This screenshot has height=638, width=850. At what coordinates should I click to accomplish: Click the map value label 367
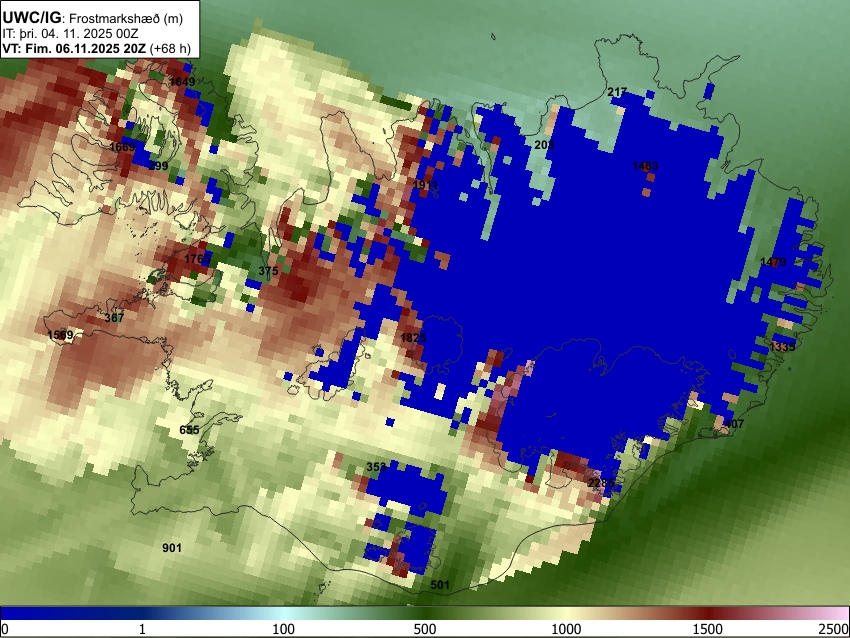[114, 318]
